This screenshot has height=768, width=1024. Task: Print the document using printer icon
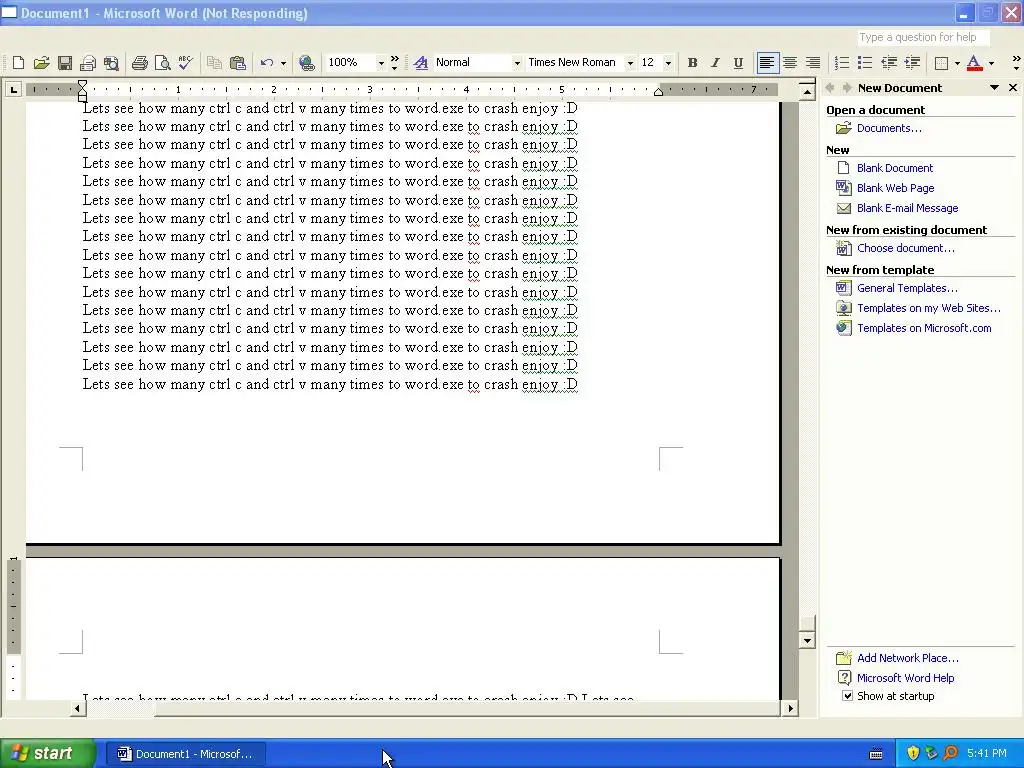(139, 63)
